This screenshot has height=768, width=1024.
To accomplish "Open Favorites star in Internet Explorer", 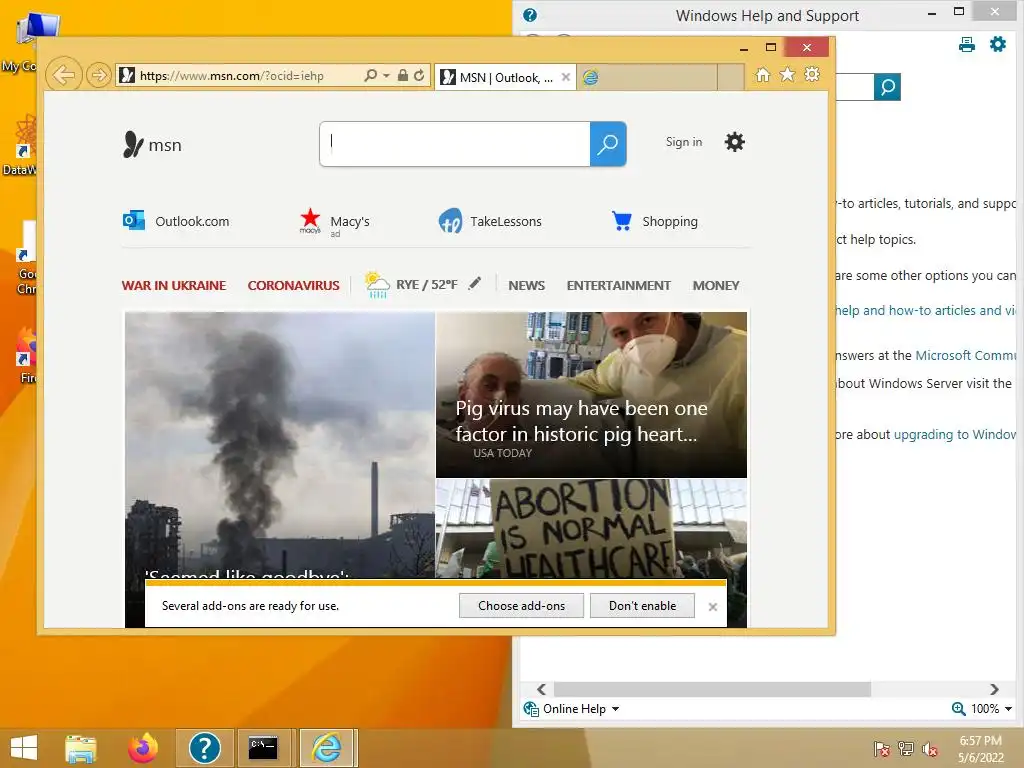I will (788, 74).
